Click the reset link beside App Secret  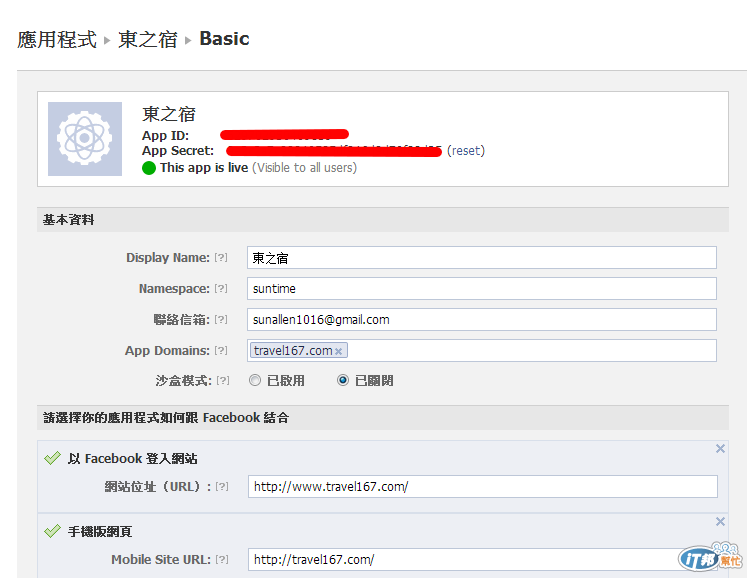tap(465, 151)
